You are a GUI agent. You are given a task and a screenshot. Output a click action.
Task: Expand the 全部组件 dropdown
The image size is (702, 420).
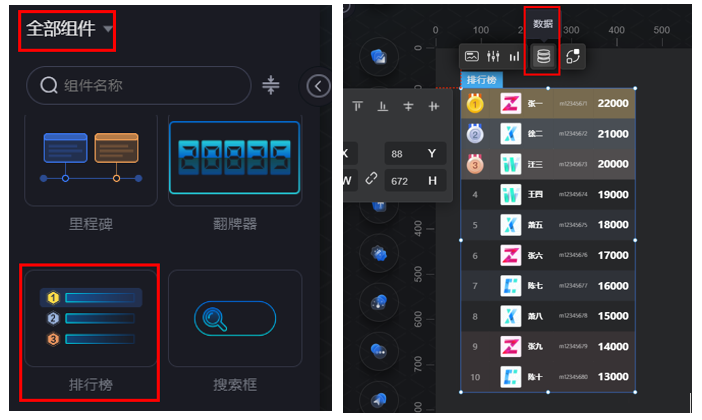[68, 29]
